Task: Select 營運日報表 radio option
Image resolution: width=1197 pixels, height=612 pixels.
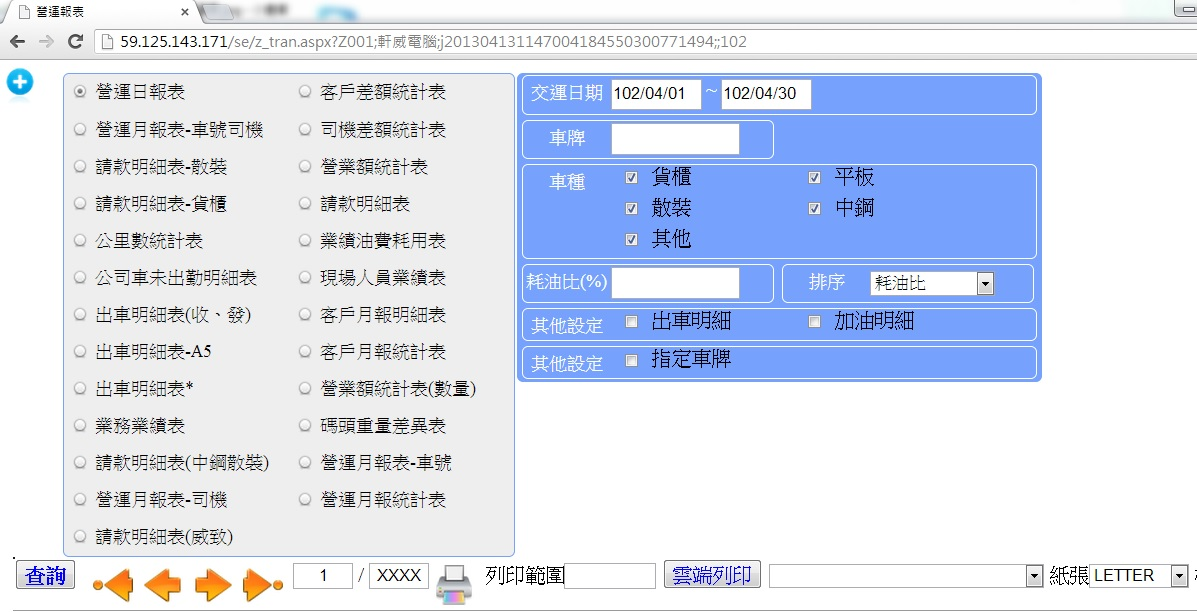Action: pyautogui.click(x=79, y=92)
